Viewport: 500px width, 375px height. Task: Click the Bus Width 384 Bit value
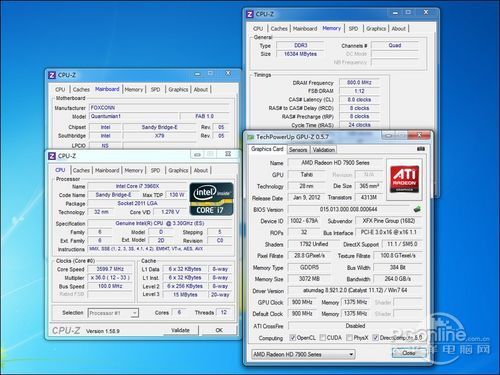pyautogui.click(x=398, y=267)
